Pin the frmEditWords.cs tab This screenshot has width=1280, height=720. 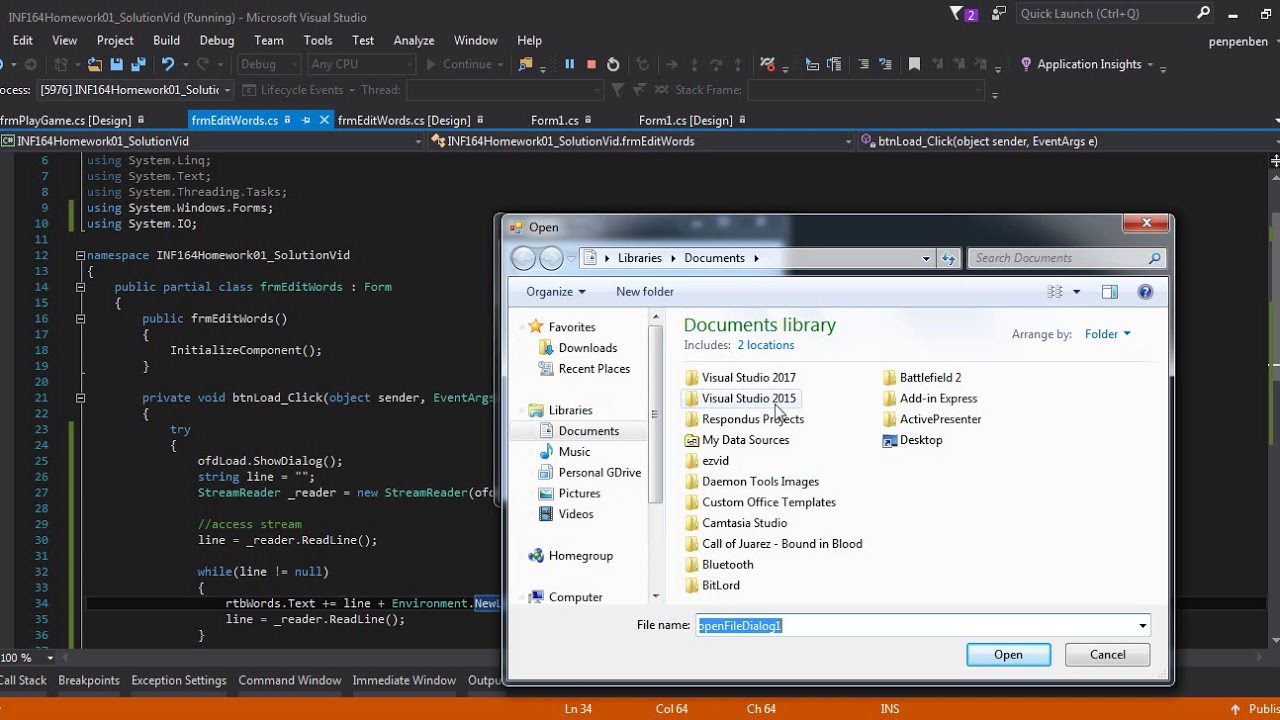point(306,120)
